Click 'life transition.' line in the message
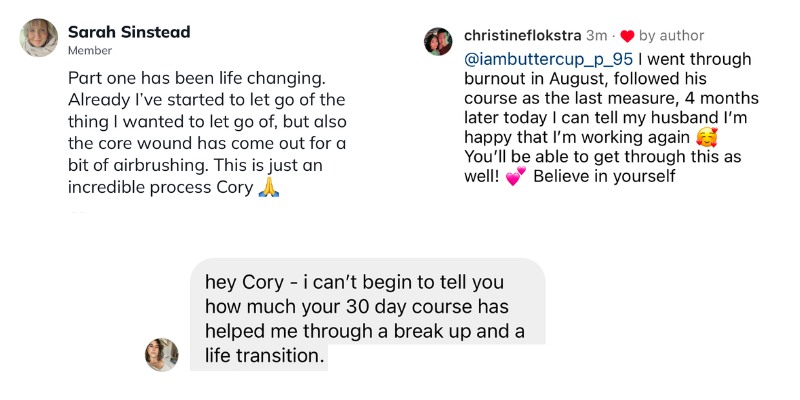800x400 pixels. pyautogui.click(x=265, y=354)
